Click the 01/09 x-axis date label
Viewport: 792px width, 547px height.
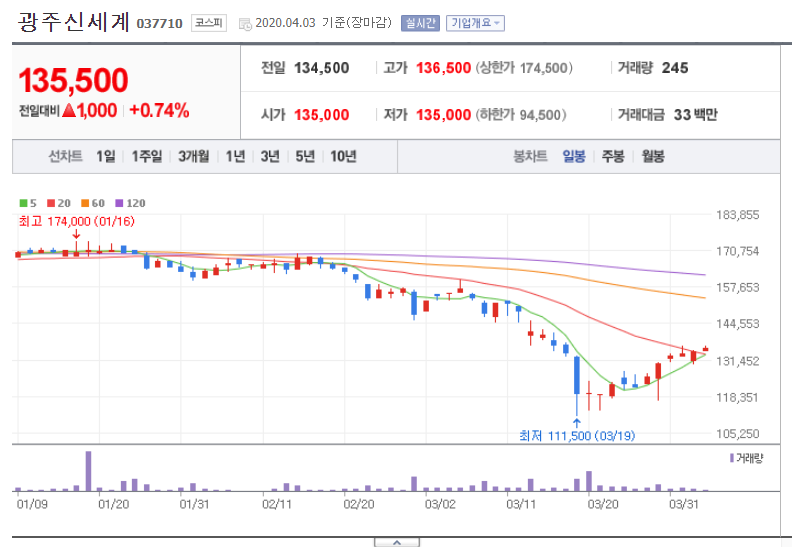click(x=32, y=505)
